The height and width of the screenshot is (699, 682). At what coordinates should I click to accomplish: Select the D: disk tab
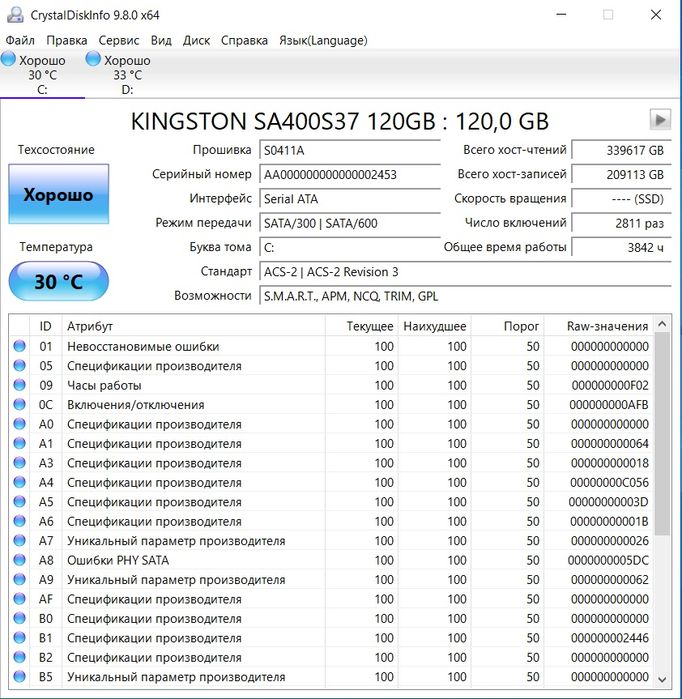click(x=127, y=74)
